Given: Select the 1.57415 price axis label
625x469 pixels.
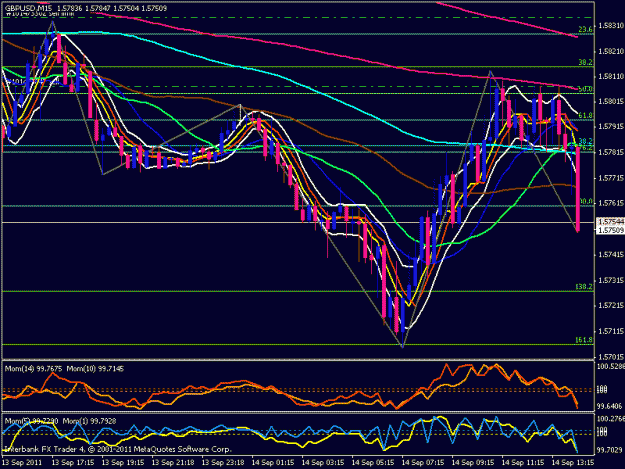Looking at the screenshot, I should pyautogui.click(x=611, y=255).
